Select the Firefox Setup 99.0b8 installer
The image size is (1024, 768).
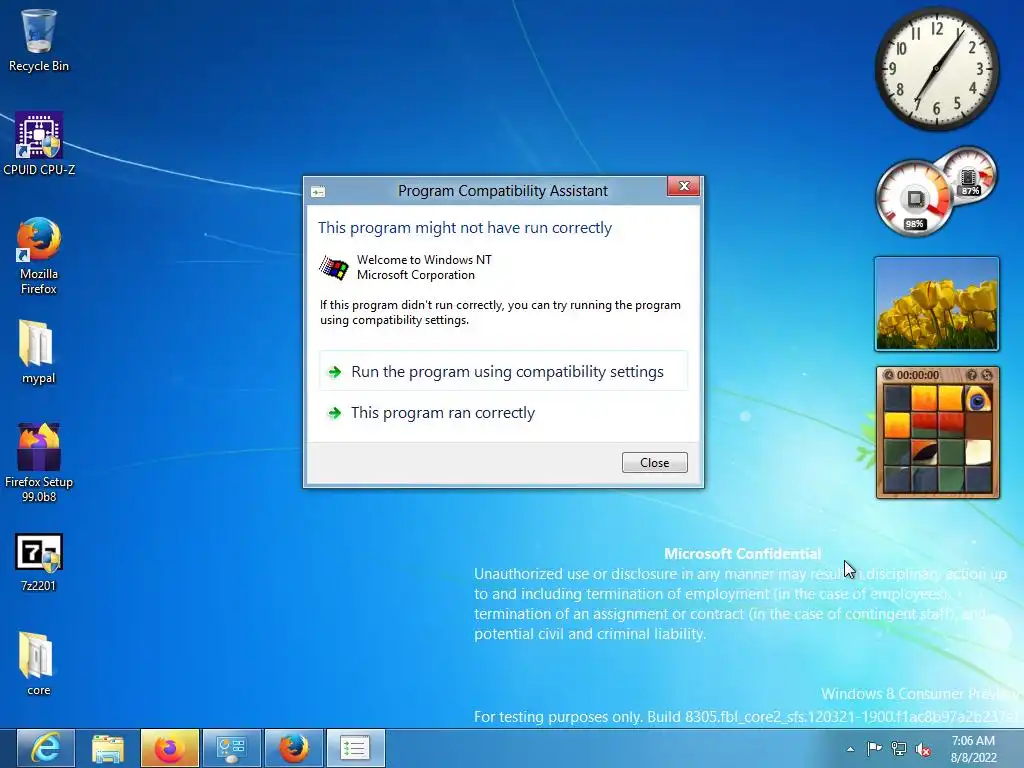tap(39, 462)
